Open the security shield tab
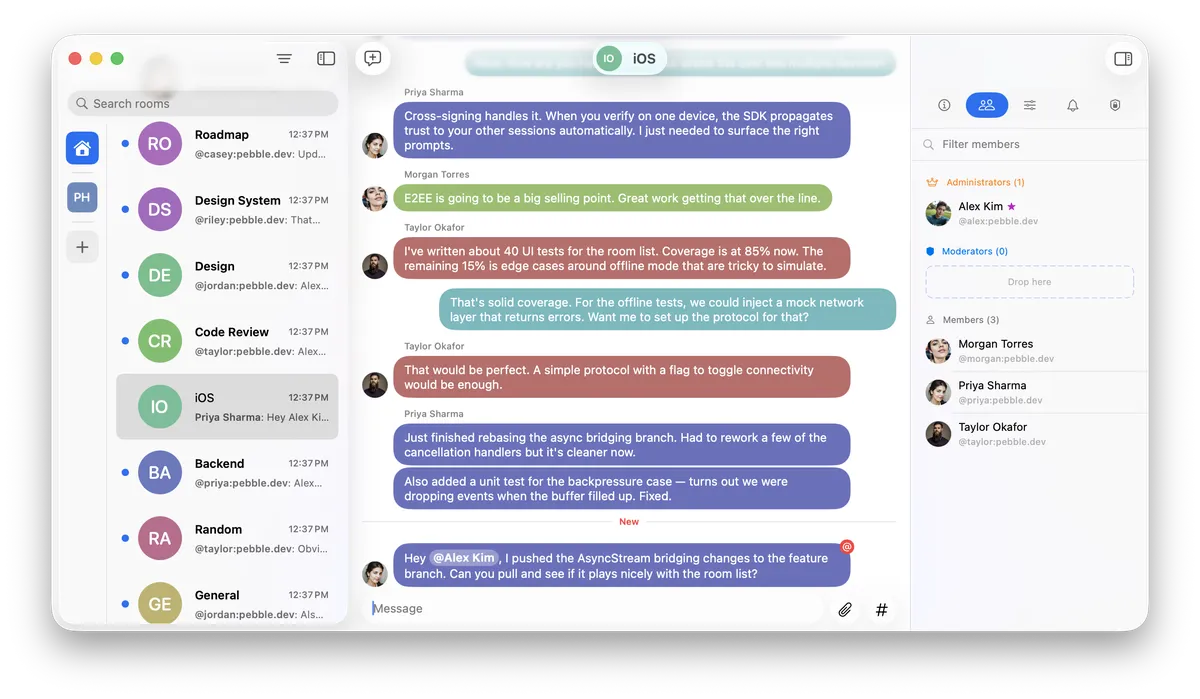 pyautogui.click(x=1116, y=105)
